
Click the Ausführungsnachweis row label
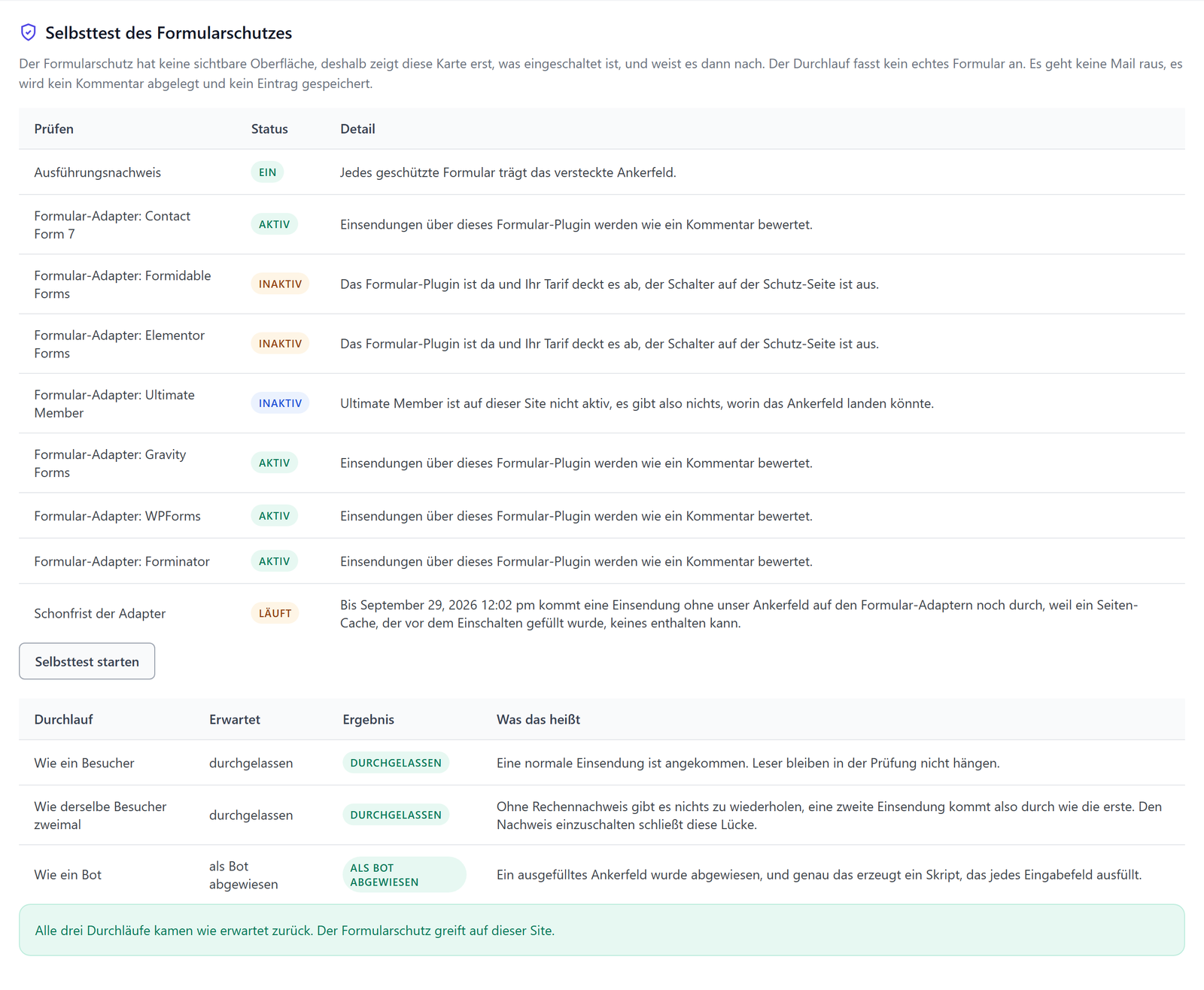point(98,172)
